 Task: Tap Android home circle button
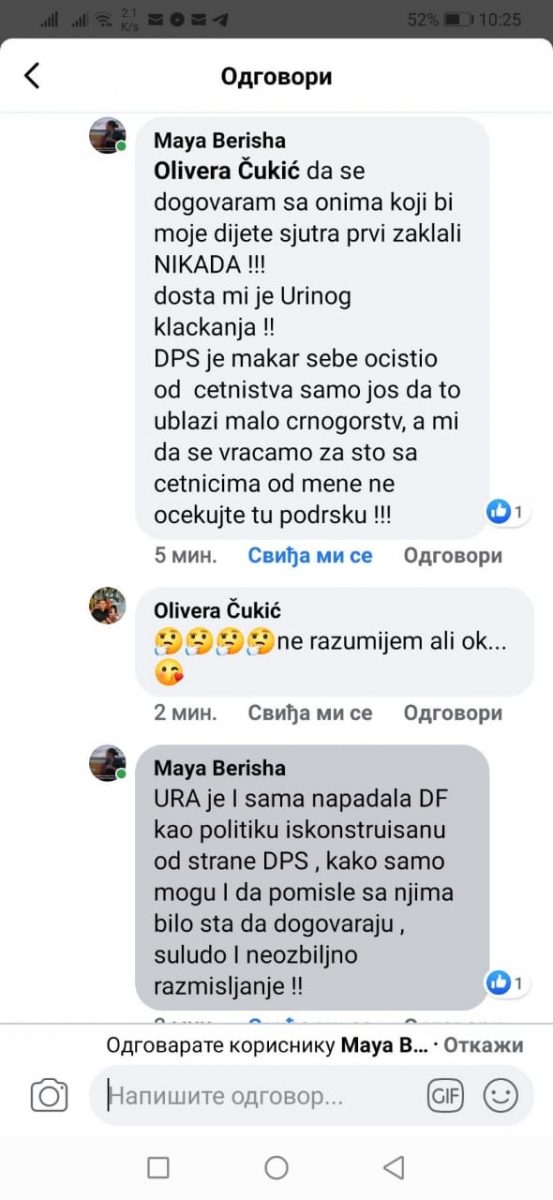[x=277, y=1167]
